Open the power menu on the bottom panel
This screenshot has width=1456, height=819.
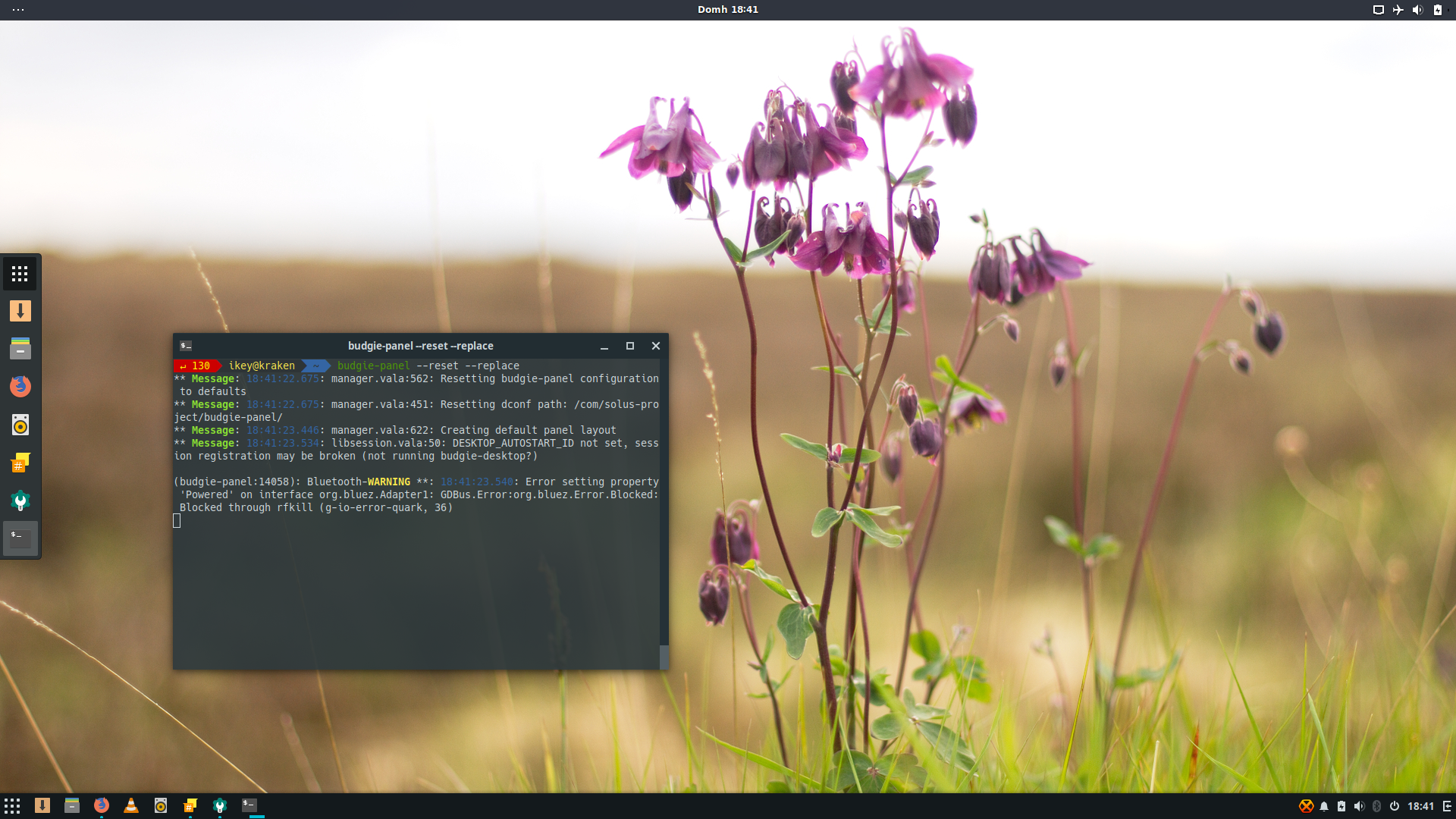pyautogui.click(x=1394, y=806)
